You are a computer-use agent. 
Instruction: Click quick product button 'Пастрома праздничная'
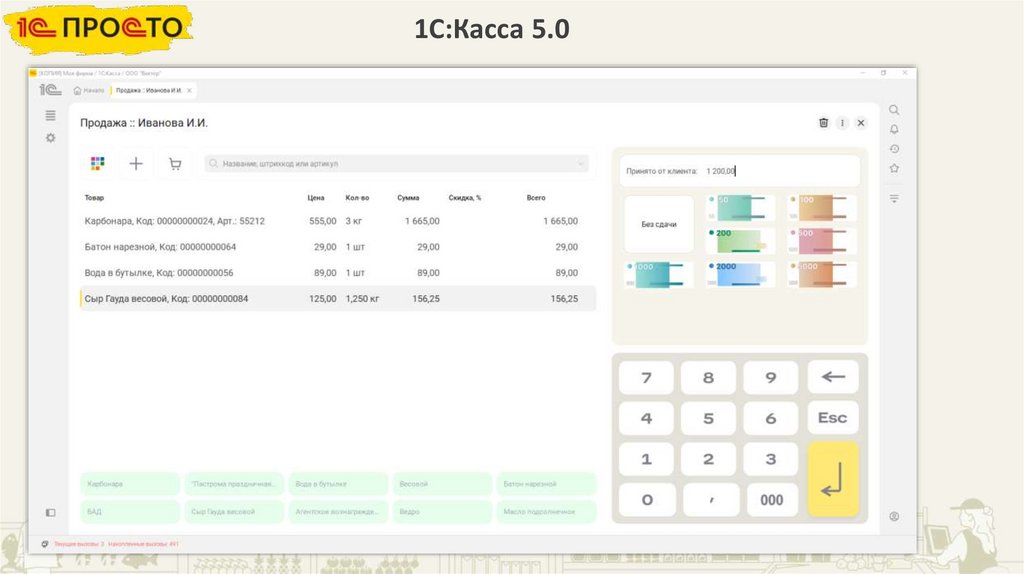[234, 484]
